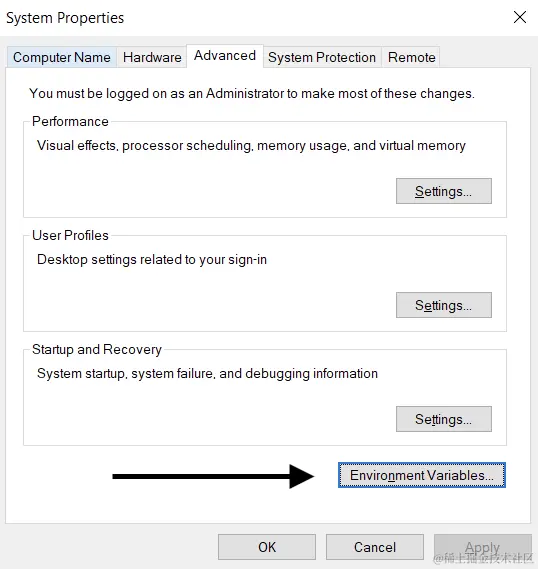Click 'System startup, system failure' description text
Screen dimensions: 538x569
coord(207,373)
